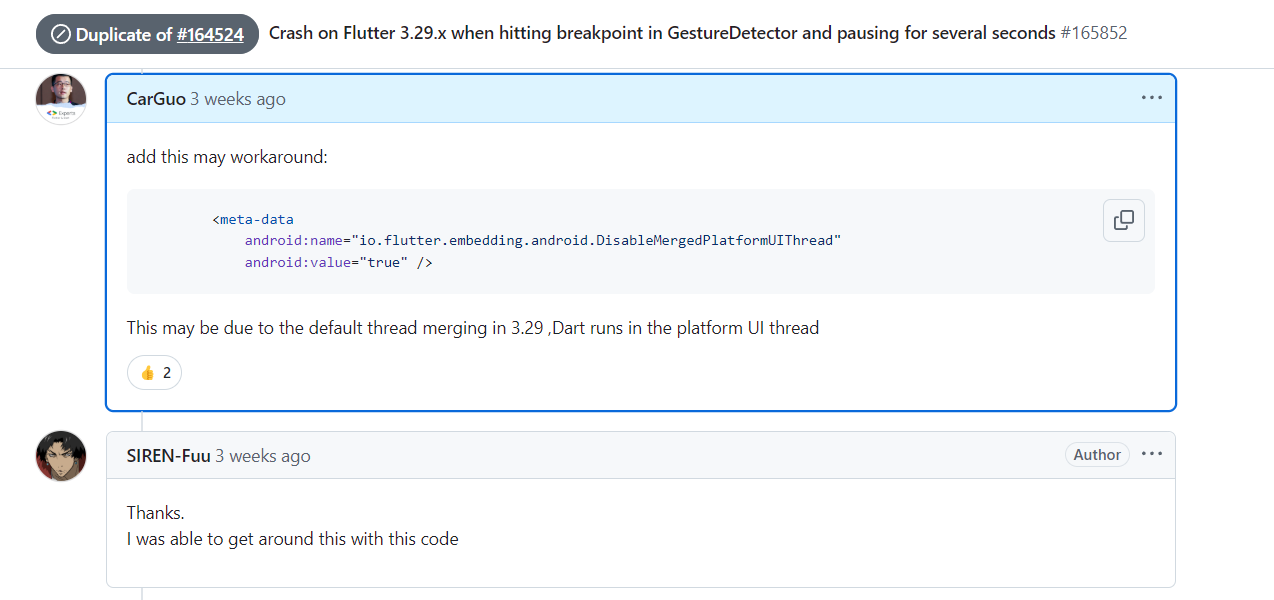The image size is (1274, 600).
Task: Open options menu on CarGuo's comment
Action: click(1152, 98)
